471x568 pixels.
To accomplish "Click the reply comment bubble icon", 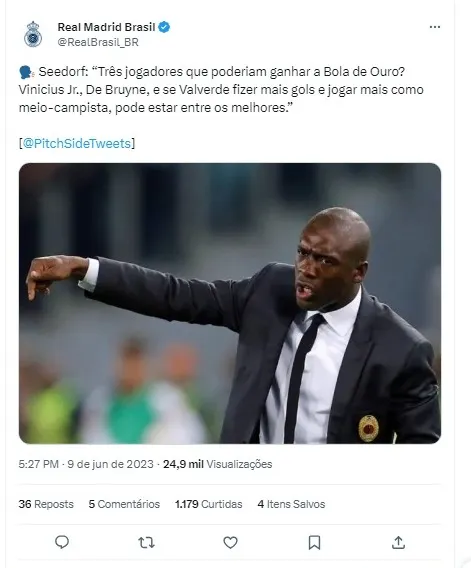I will coord(62,542).
